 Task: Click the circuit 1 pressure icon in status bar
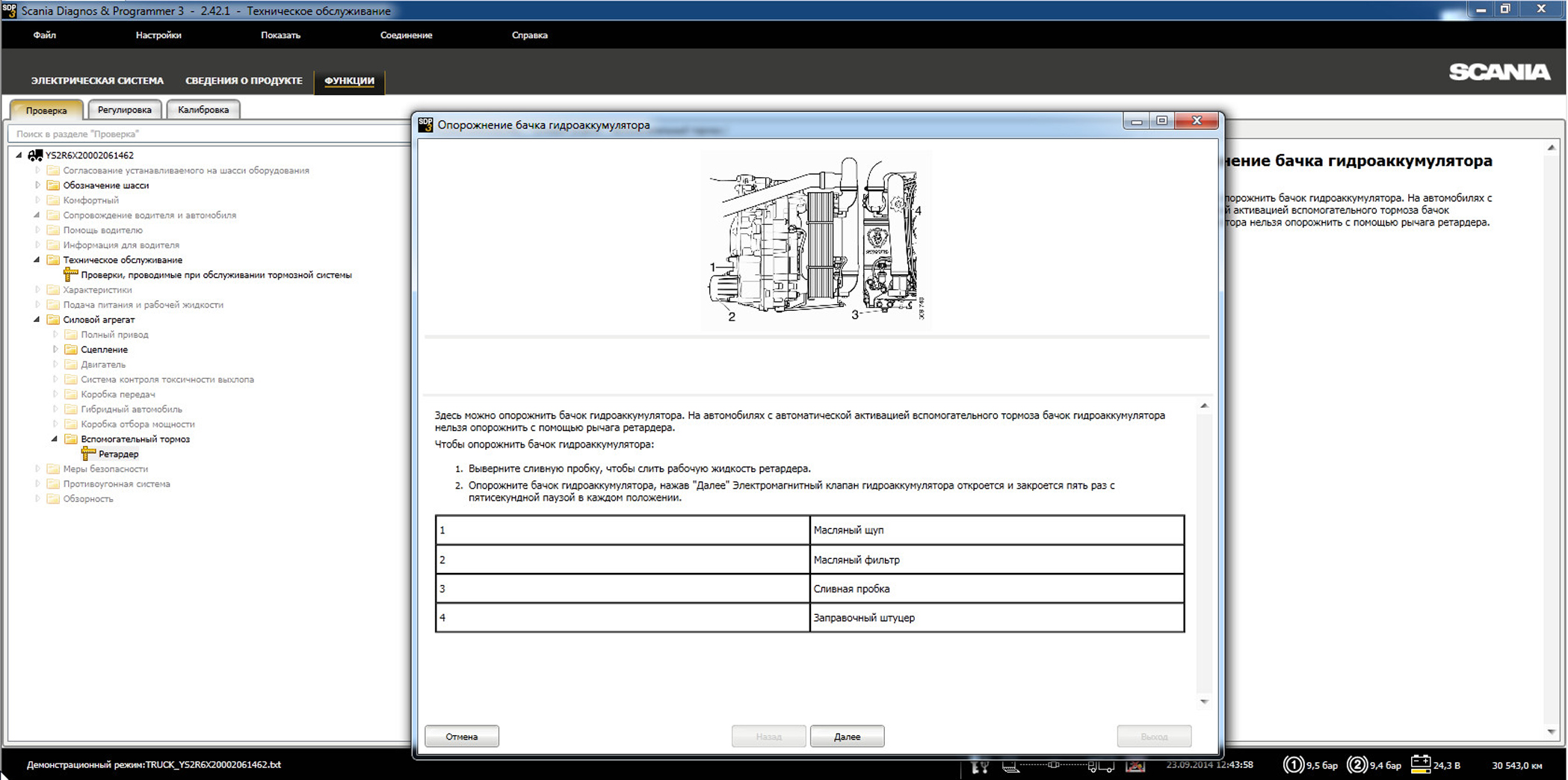1293,764
